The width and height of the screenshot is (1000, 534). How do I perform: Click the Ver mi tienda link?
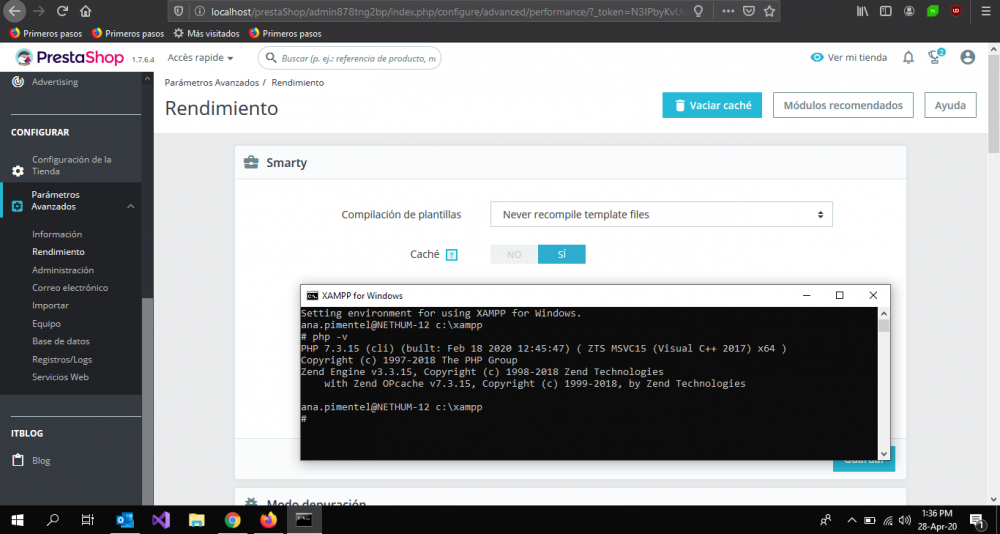pos(848,57)
